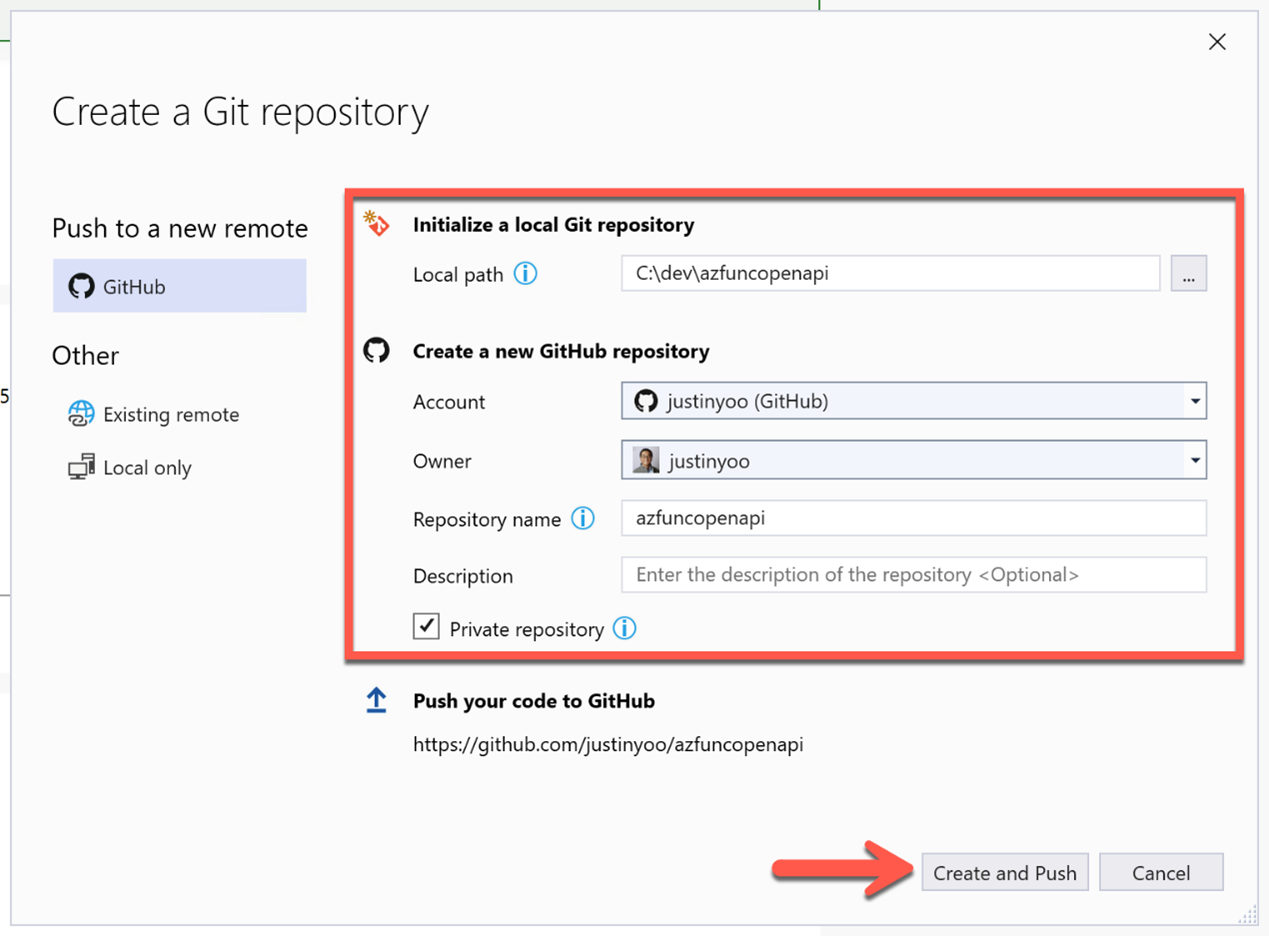Open the Owner dropdown arrow
The height and width of the screenshot is (936, 1269).
tap(1195, 460)
